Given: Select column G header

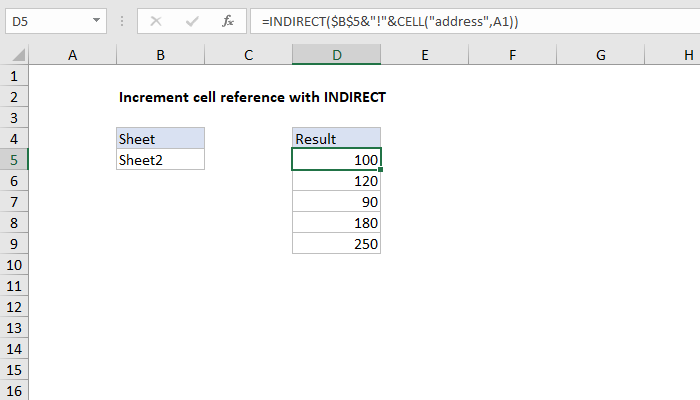Looking at the screenshot, I should (600, 57).
